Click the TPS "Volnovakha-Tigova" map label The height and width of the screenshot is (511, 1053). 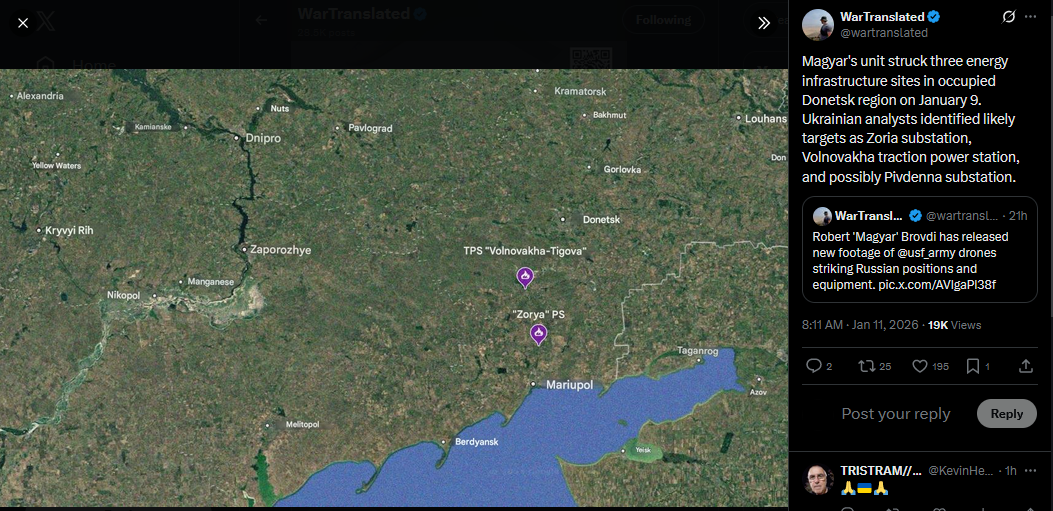pos(525,251)
